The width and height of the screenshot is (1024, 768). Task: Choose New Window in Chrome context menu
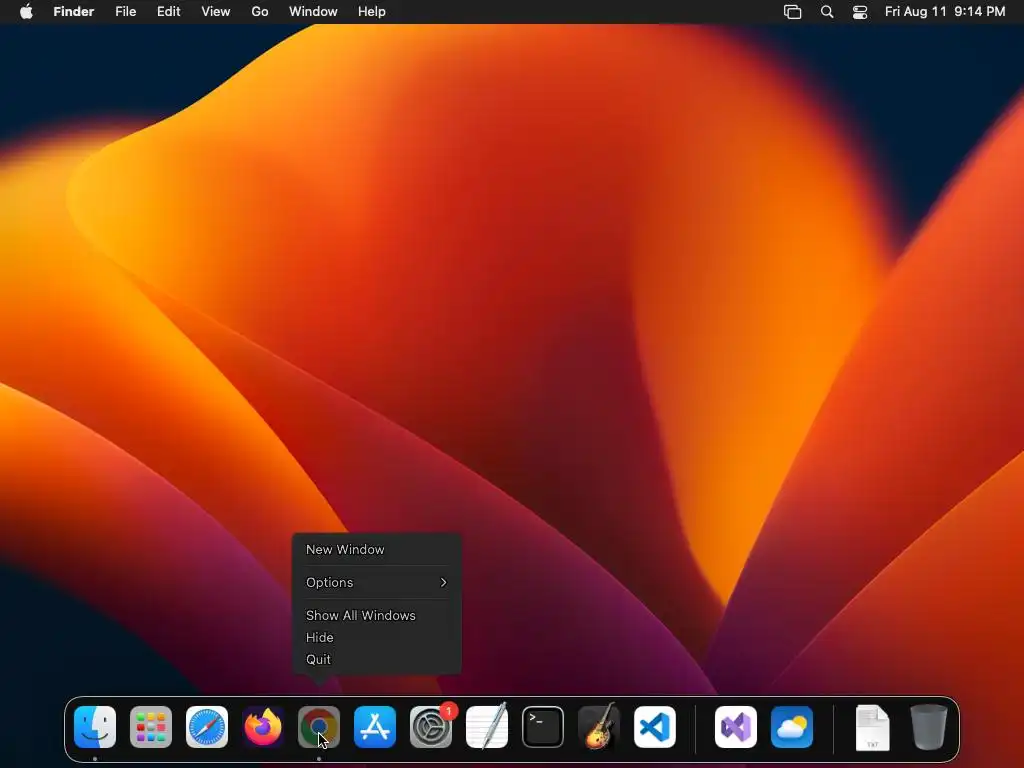(x=376, y=550)
